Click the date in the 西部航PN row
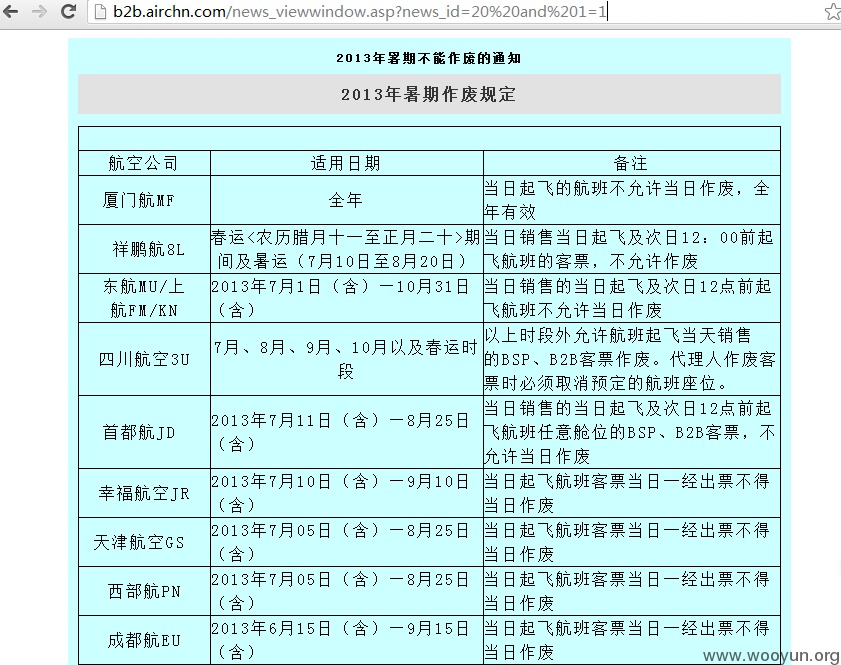 (346, 591)
